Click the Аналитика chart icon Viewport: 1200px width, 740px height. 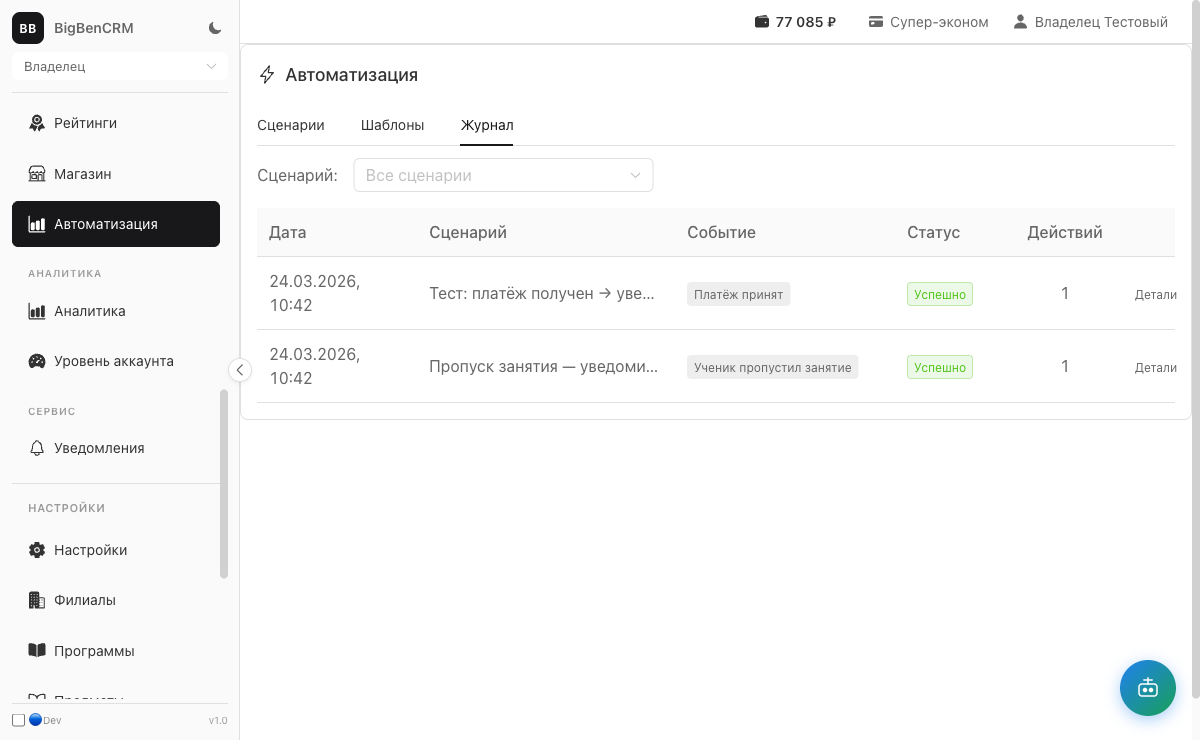[37, 311]
